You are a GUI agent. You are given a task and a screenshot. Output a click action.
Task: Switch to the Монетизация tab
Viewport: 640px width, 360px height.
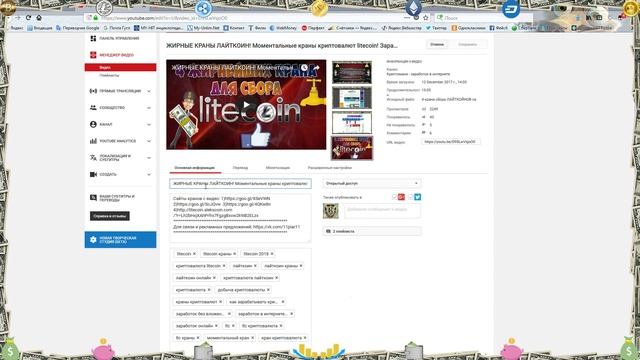pyautogui.click(x=278, y=168)
